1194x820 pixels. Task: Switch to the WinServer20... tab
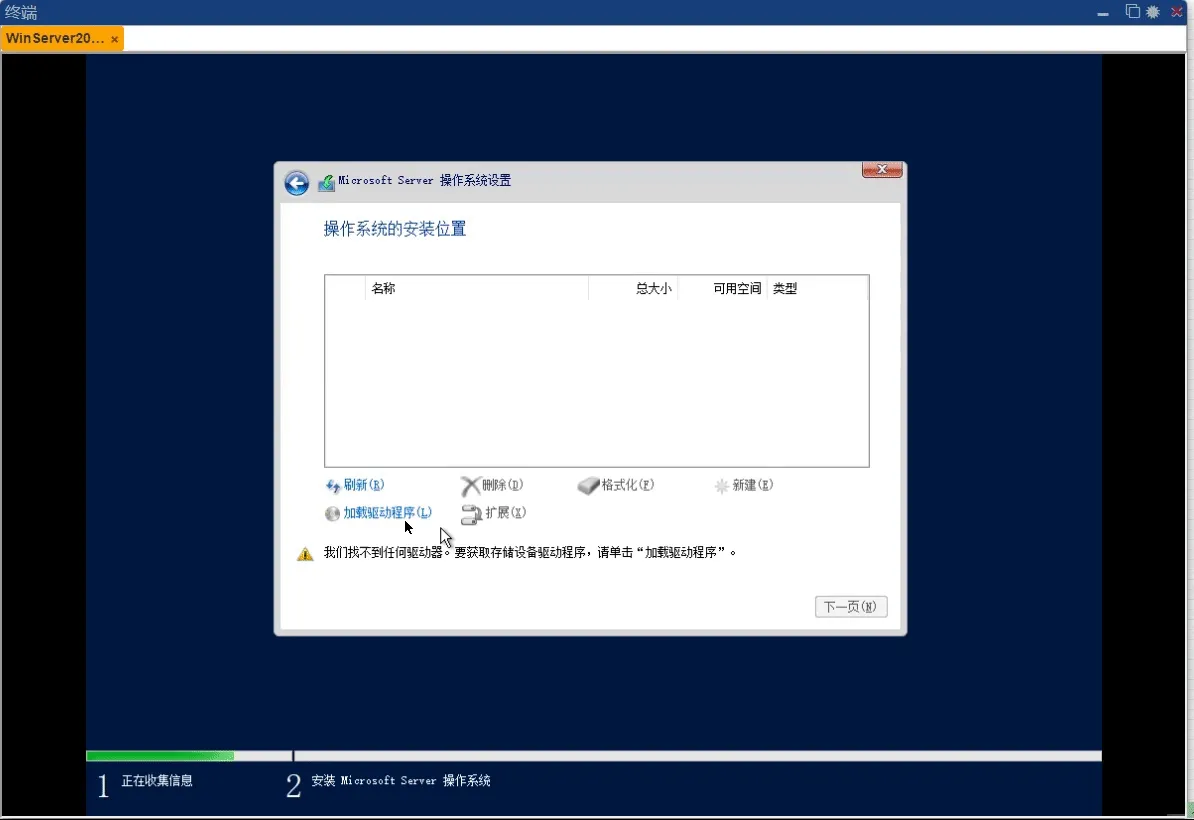(x=54, y=39)
